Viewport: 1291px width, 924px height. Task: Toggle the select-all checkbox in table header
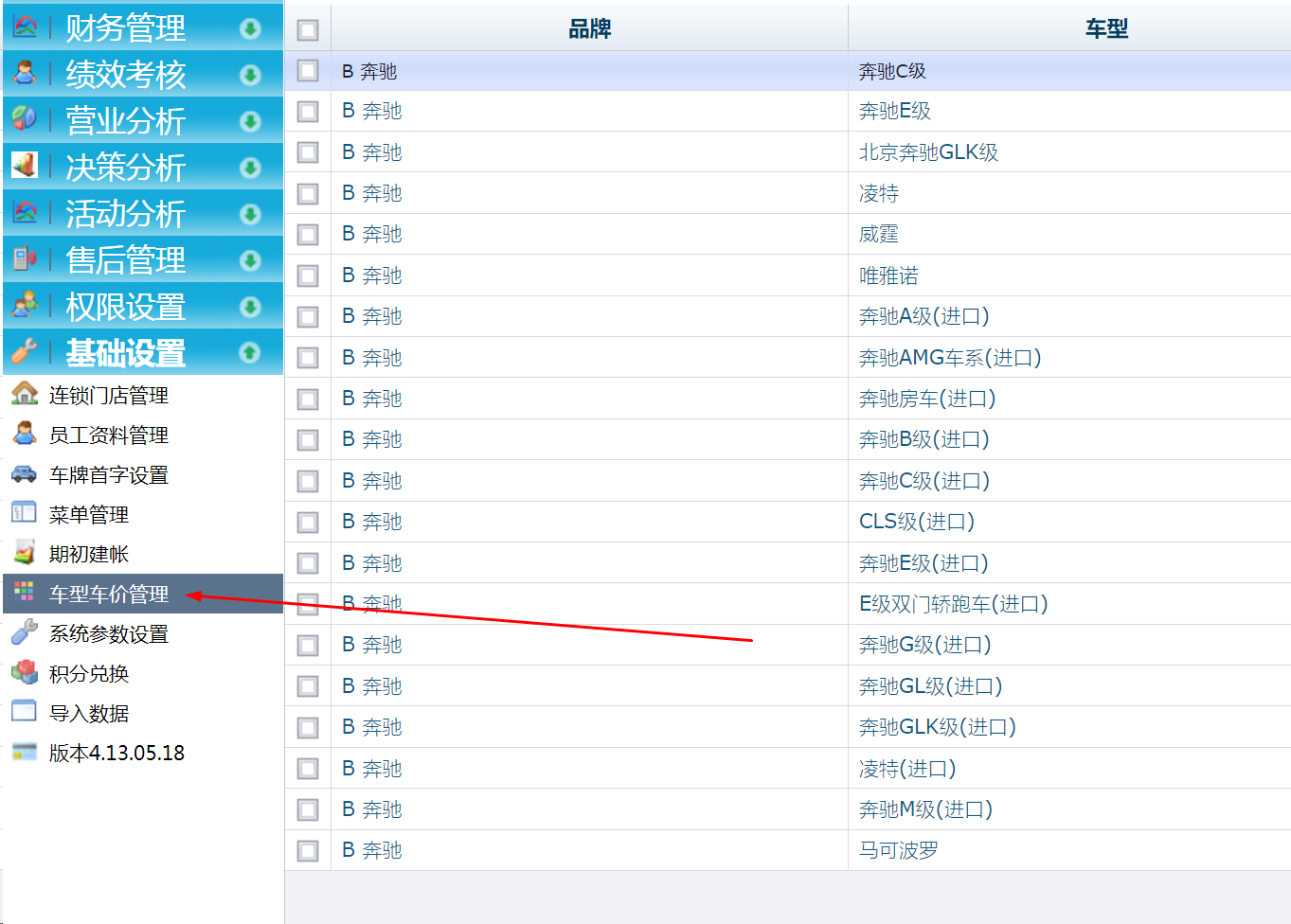coord(308,30)
